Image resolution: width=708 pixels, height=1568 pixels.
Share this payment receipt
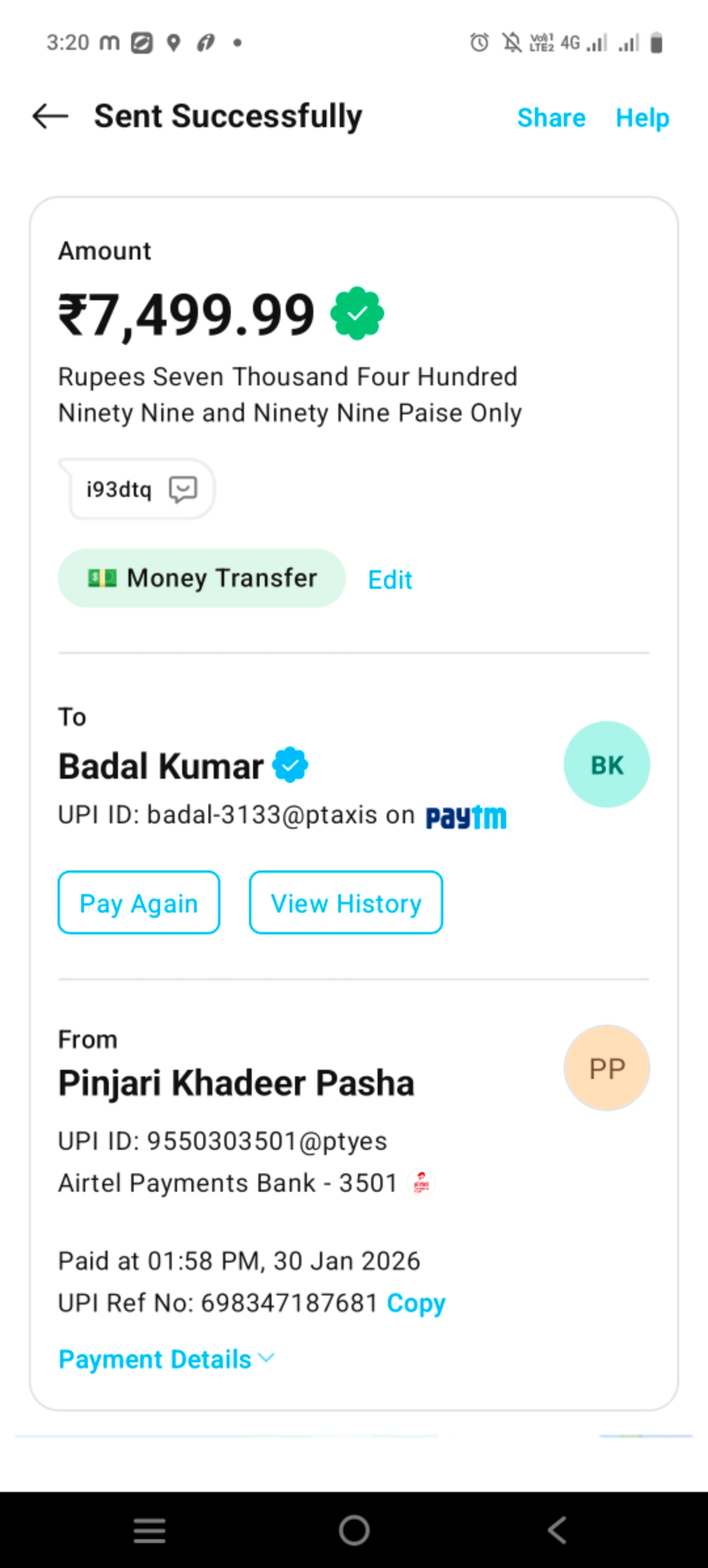pos(551,118)
